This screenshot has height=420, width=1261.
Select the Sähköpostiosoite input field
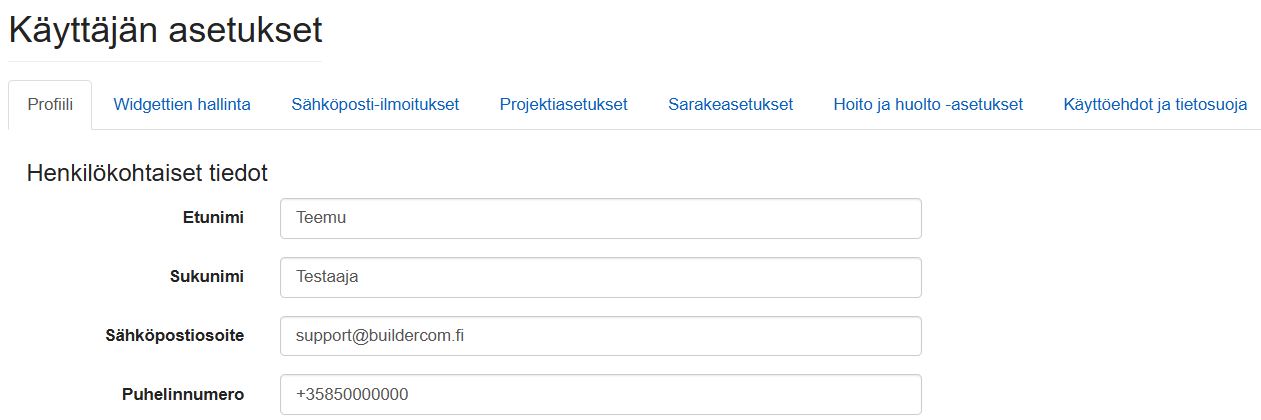[x=601, y=336]
